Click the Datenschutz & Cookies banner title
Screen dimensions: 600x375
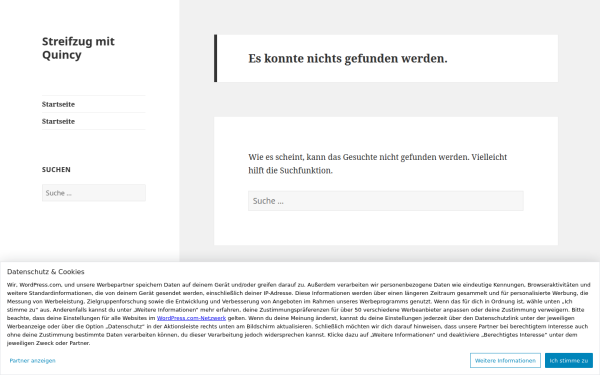pos(46,272)
